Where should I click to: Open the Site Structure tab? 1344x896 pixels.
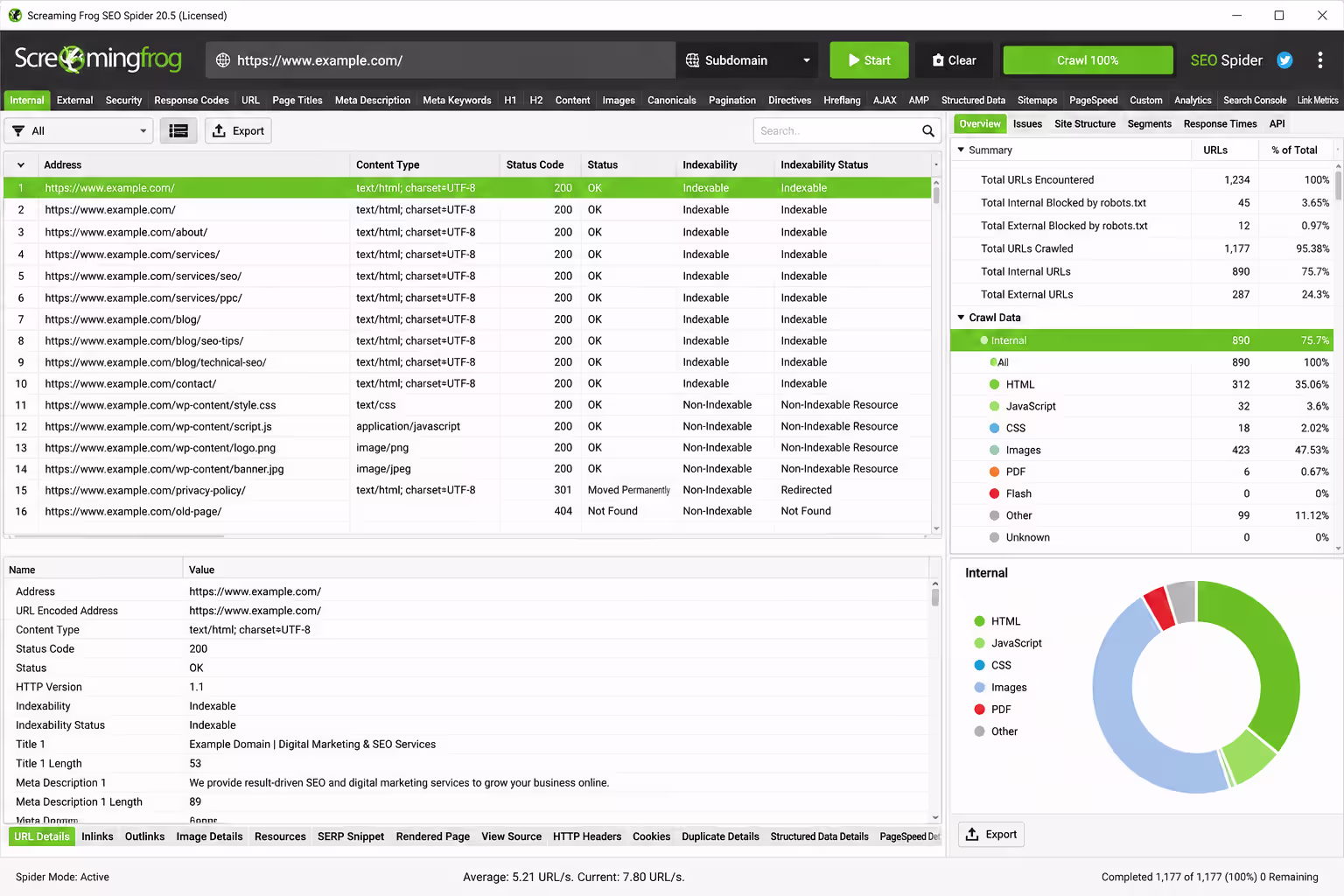[x=1085, y=124]
